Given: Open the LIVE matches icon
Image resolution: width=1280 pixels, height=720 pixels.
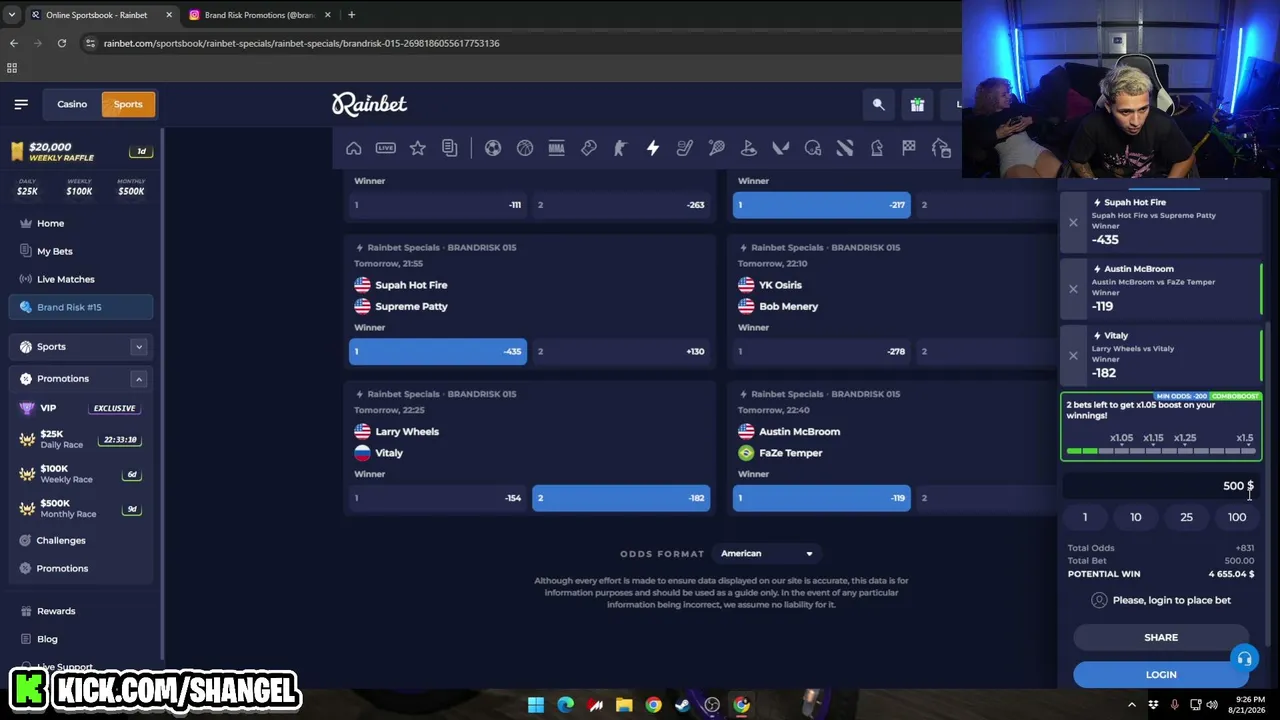Looking at the screenshot, I should pos(386,148).
